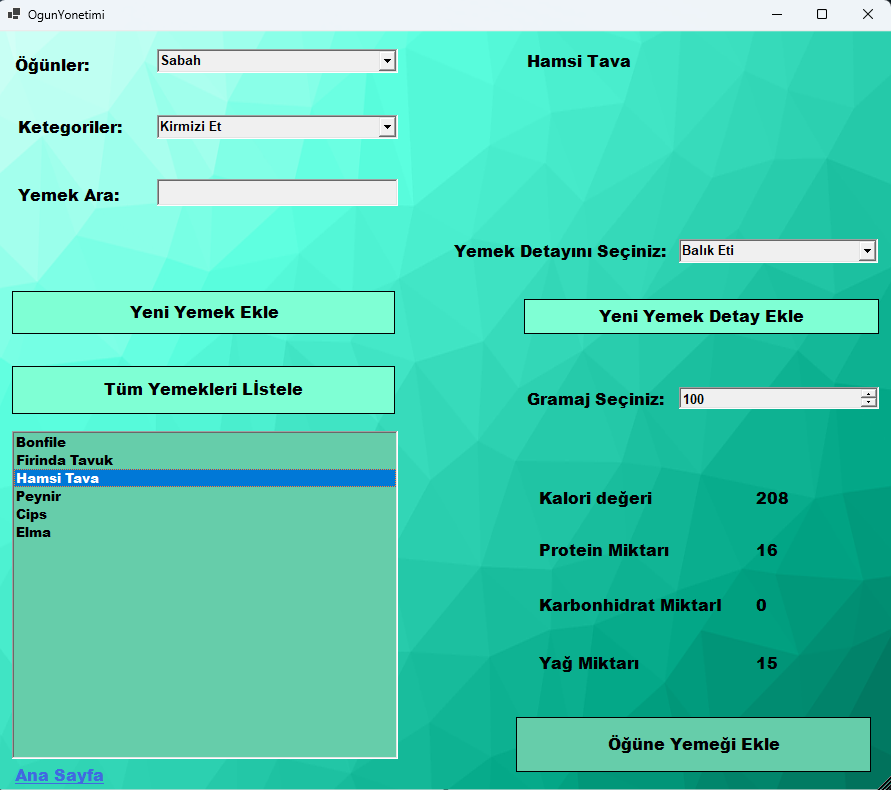
Task: Open the Öğünler dropdown showing Sabah
Action: [x=277, y=61]
